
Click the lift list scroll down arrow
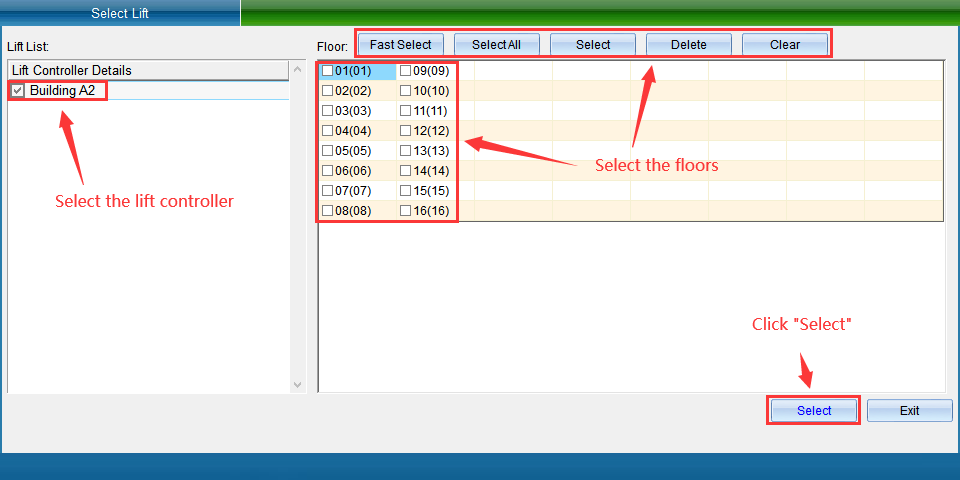tap(298, 384)
